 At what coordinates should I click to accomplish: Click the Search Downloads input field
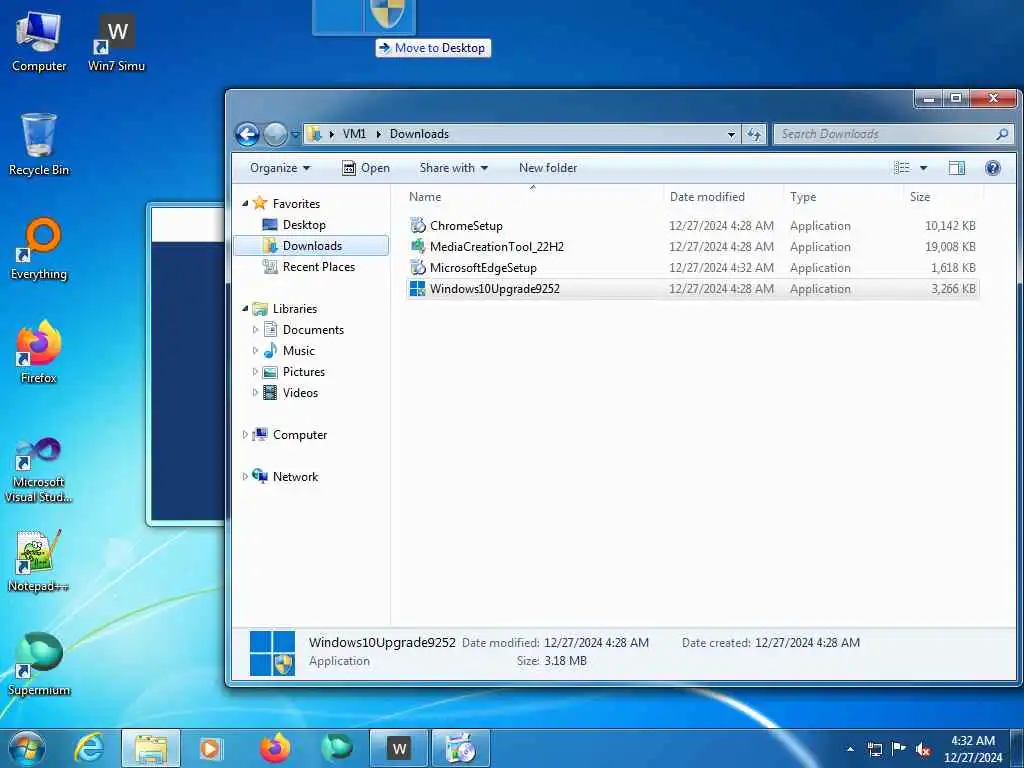tap(886, 134)
